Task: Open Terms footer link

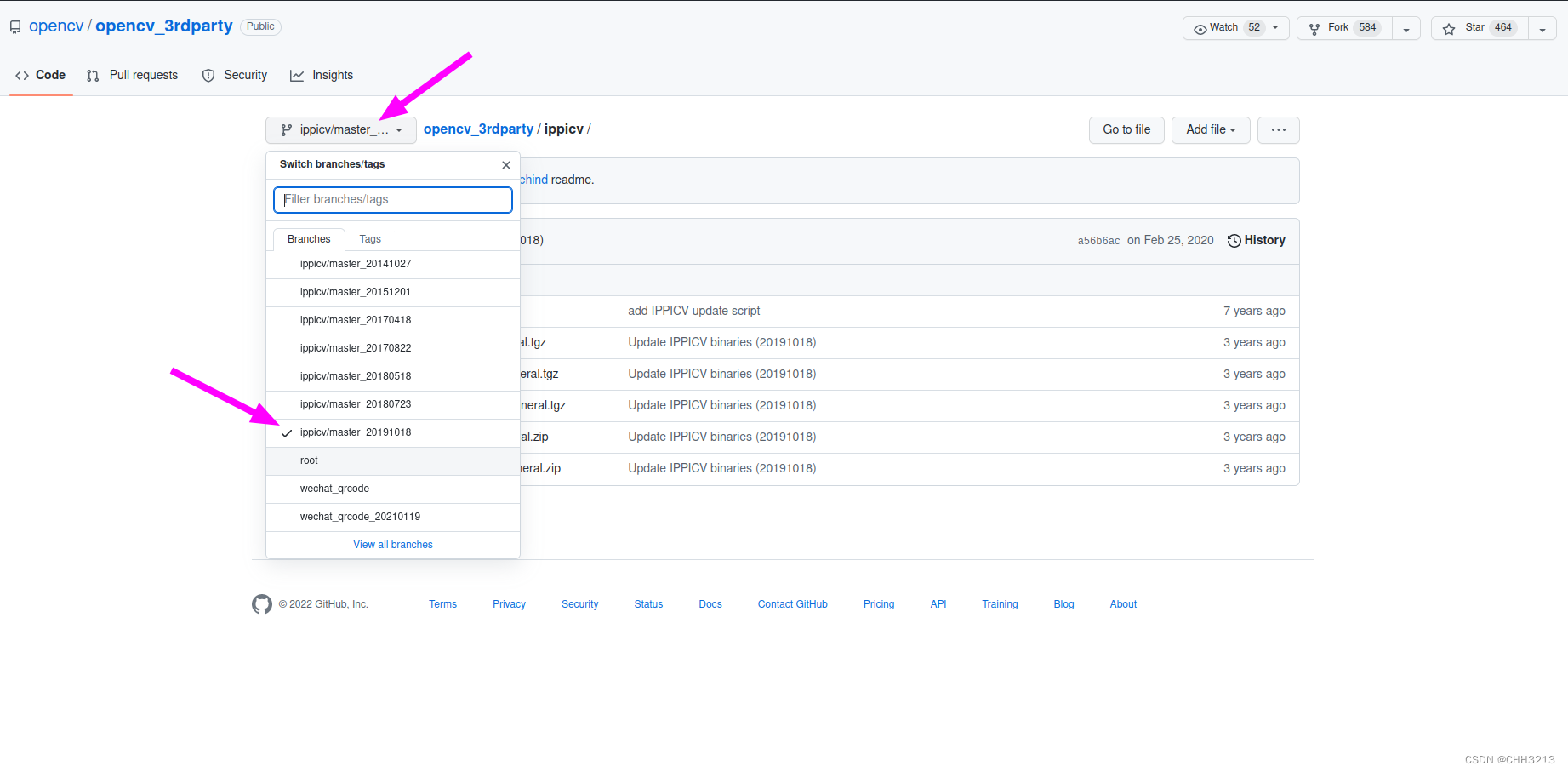Action: 442,604
